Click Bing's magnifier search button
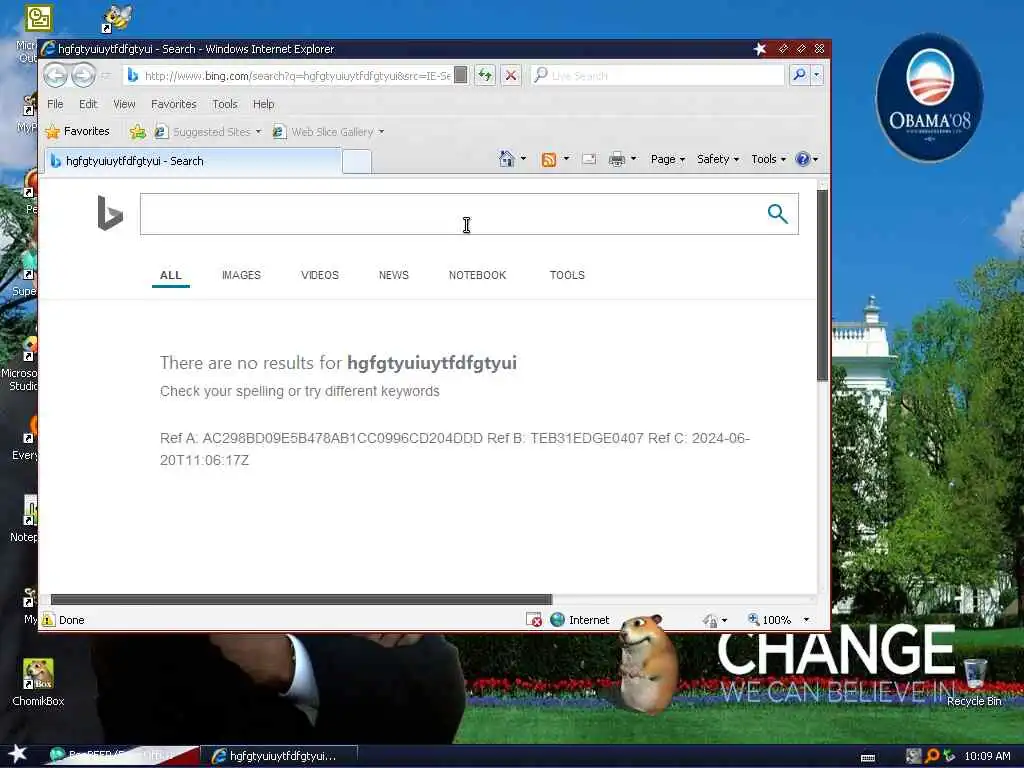Viewport: 1024px width, 768px height. pyautogui.click(x=777, y=214)
